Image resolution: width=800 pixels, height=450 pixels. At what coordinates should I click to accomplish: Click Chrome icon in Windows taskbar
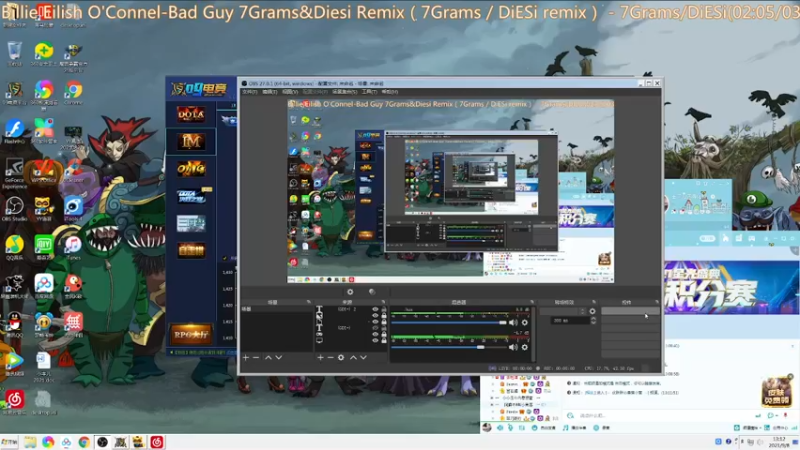point(84,442)
